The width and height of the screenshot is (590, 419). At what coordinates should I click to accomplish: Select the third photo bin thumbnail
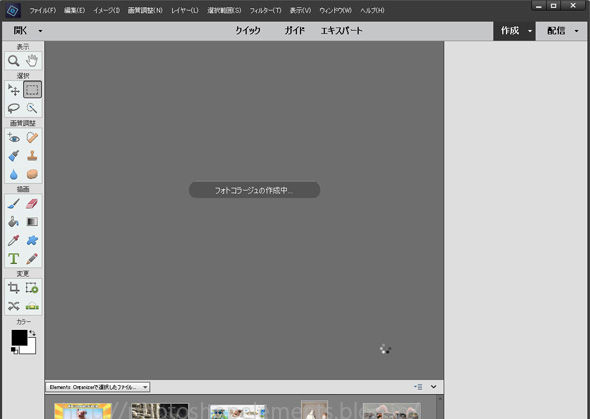(x=237, y=411)
